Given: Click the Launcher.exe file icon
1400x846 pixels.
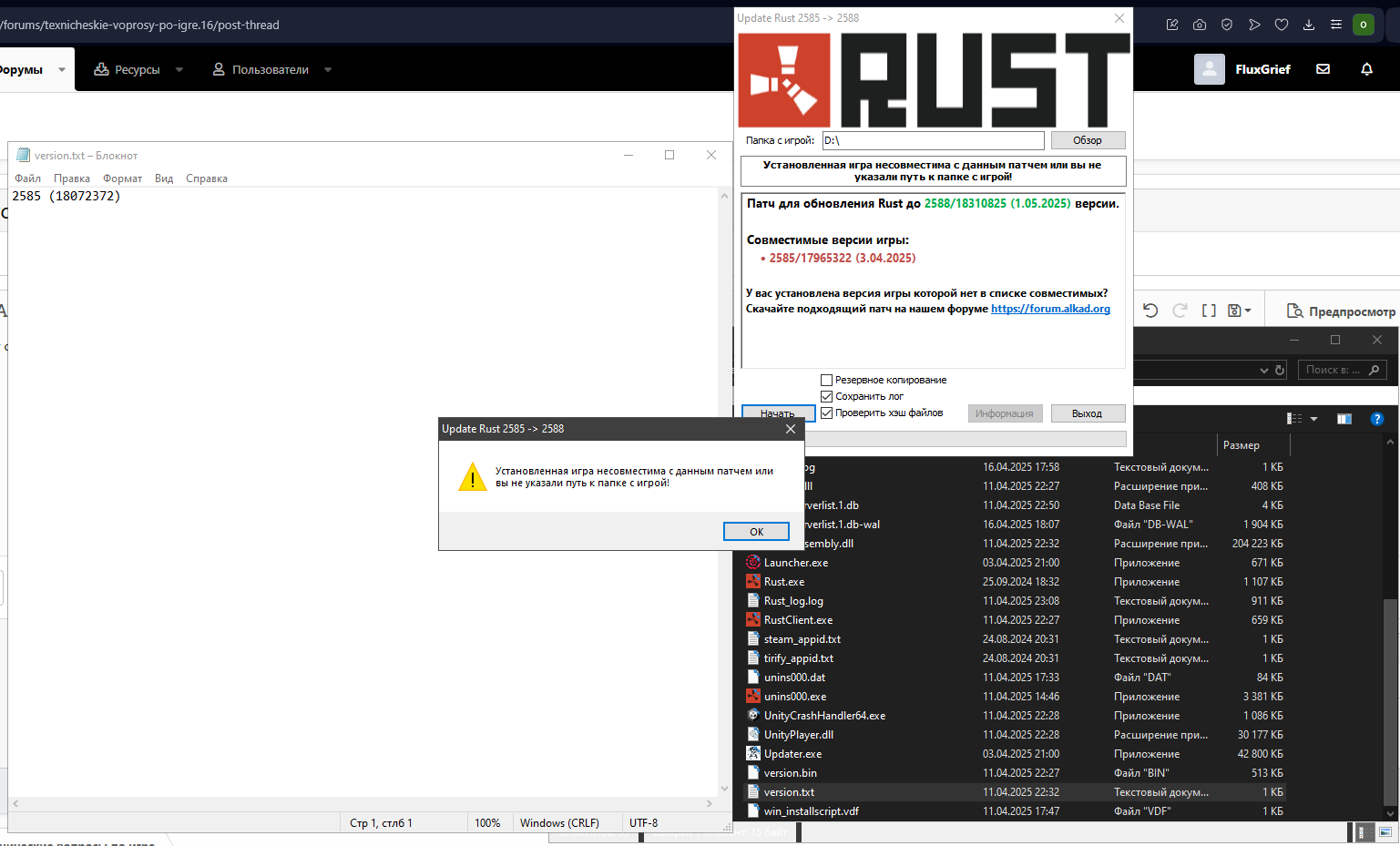Looking at the screenshot, I should pos(753,562).
